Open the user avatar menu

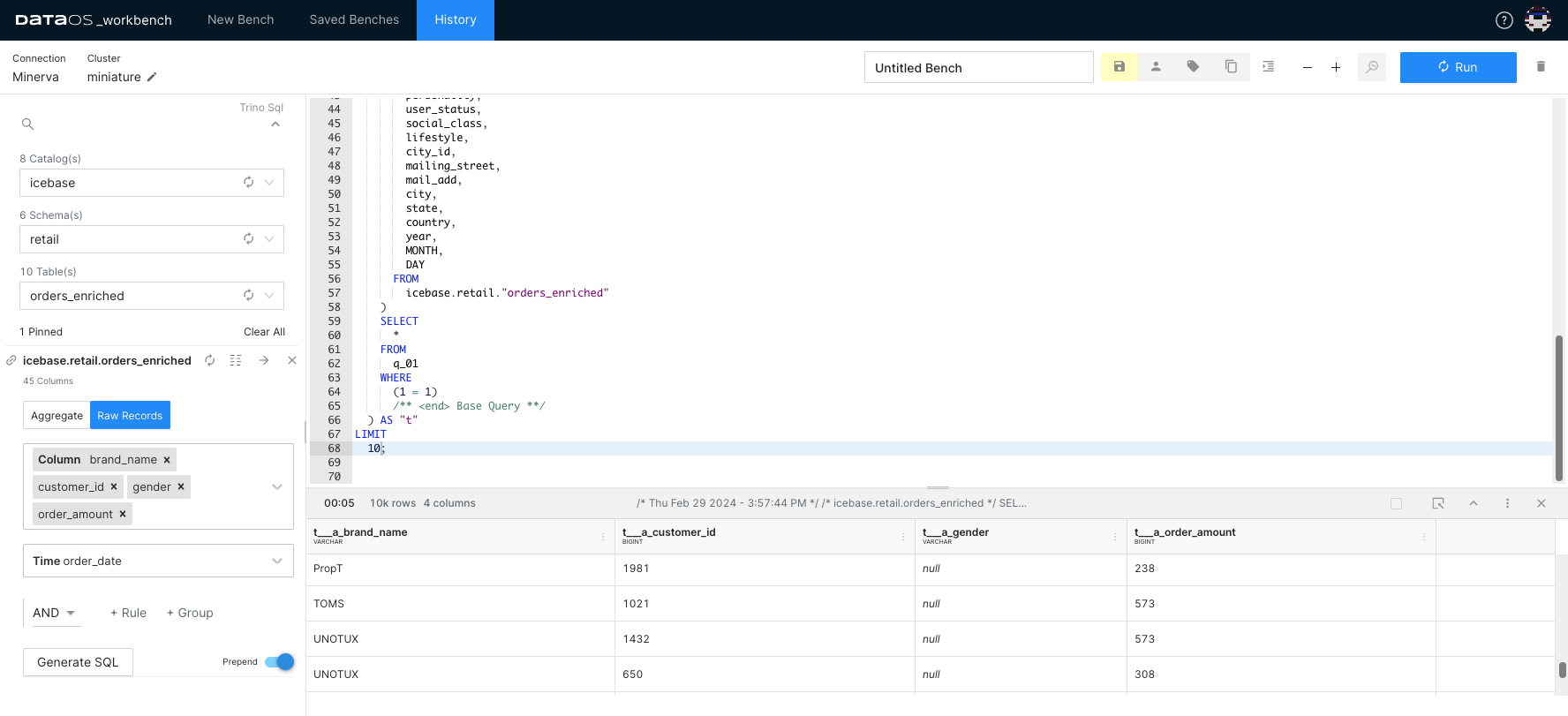pos(1538,20)
